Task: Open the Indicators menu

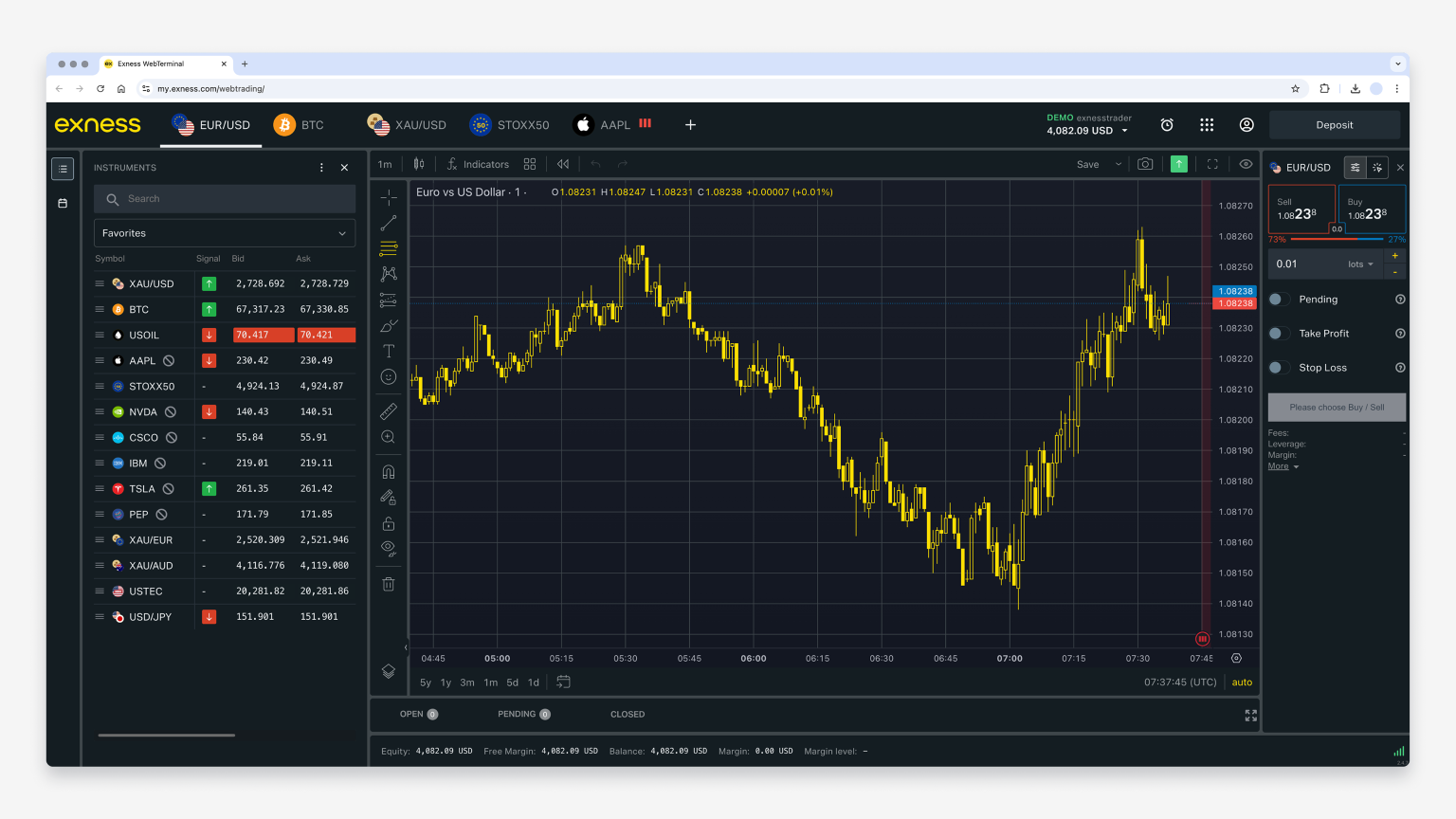Action: coord(479,164)
